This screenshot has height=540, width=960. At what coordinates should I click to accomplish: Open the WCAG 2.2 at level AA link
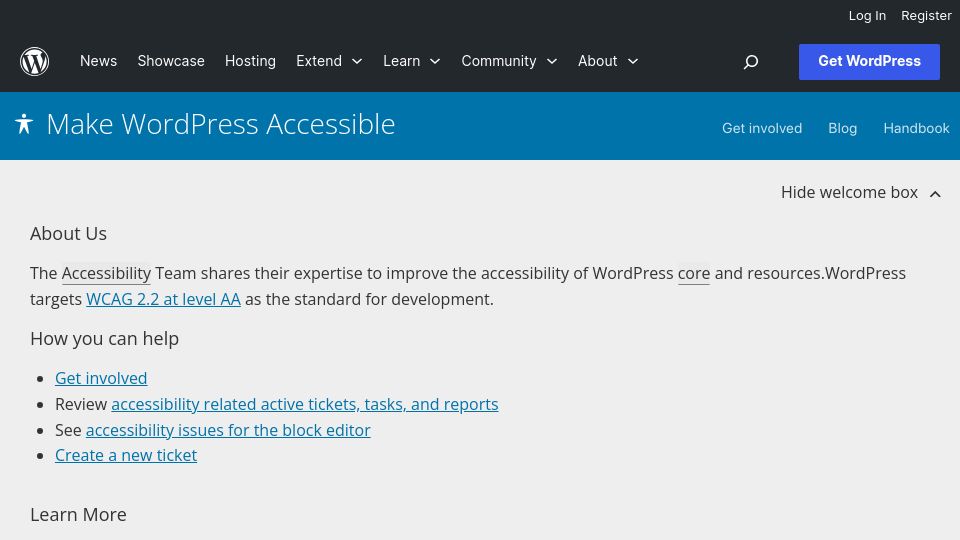[x=163, y=299]
